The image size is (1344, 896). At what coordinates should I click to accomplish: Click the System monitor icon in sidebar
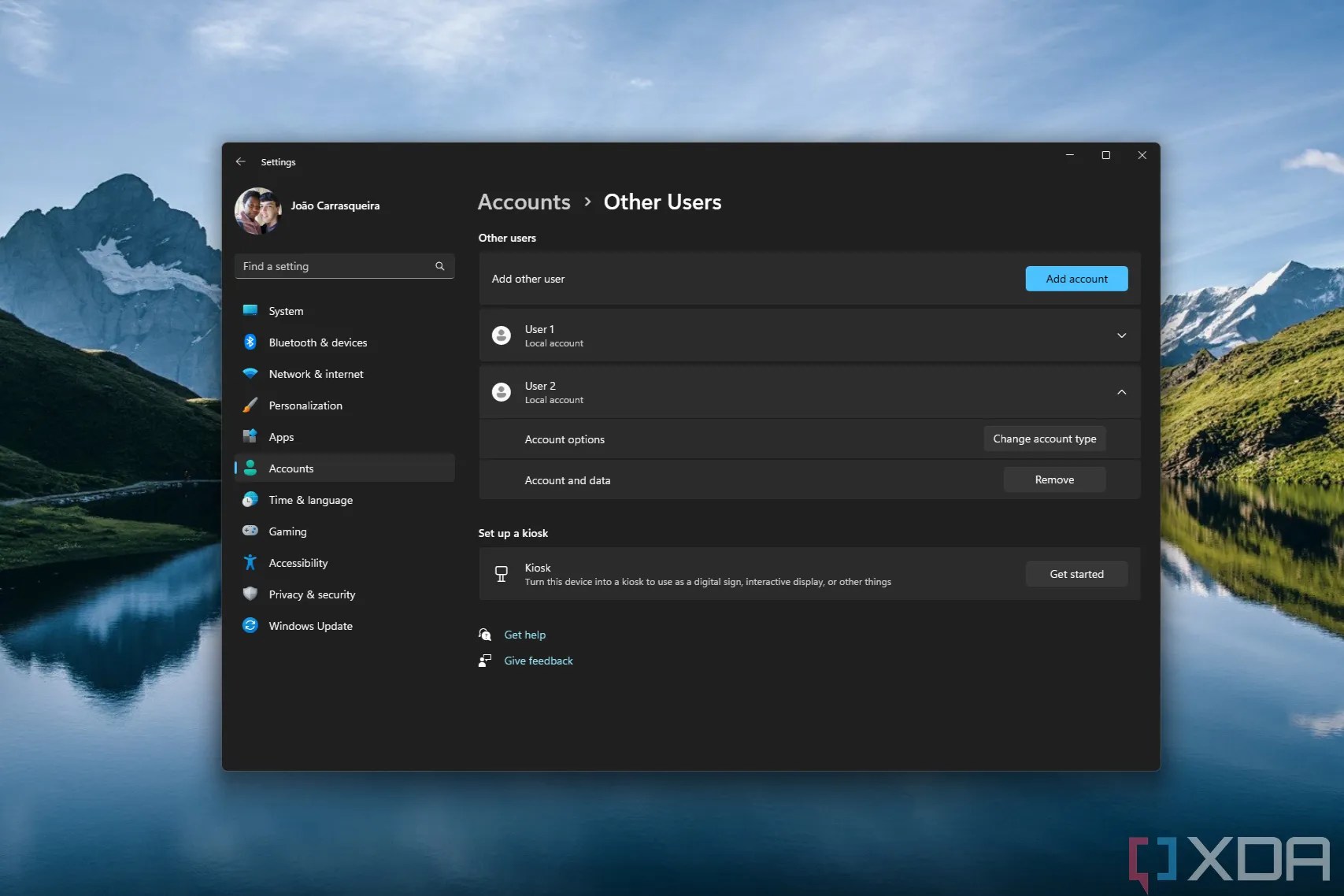[250, 310]
